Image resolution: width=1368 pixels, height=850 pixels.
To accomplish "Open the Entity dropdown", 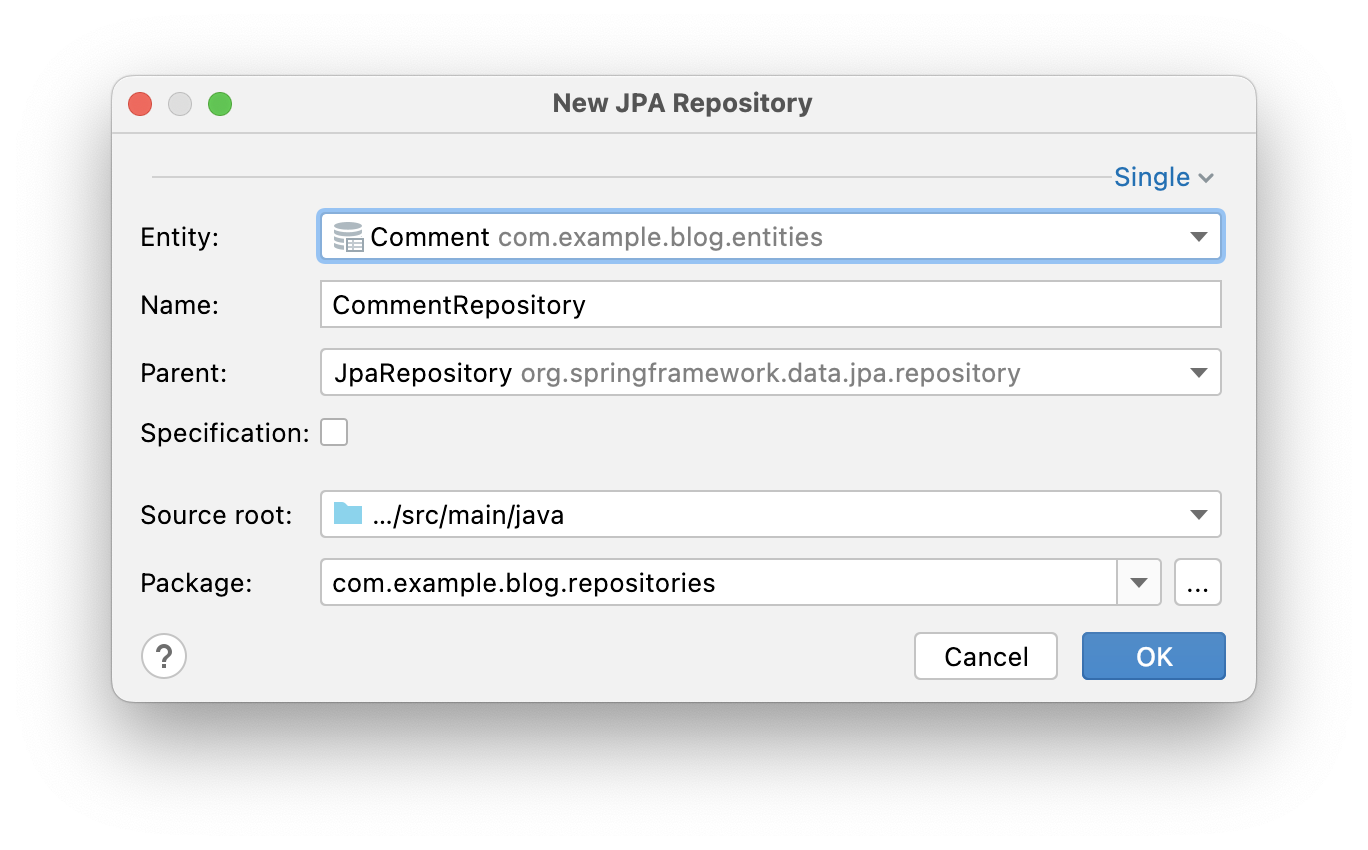I will 1199,237.
